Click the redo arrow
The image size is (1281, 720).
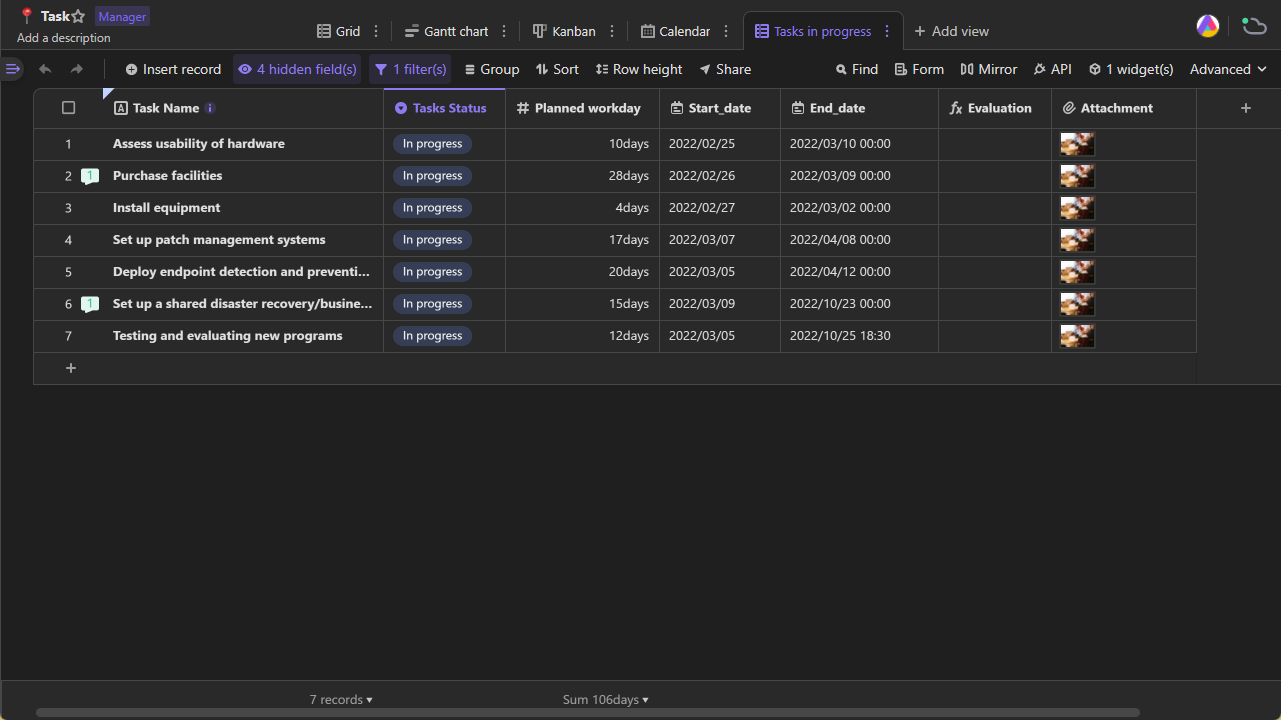(77, 69)
